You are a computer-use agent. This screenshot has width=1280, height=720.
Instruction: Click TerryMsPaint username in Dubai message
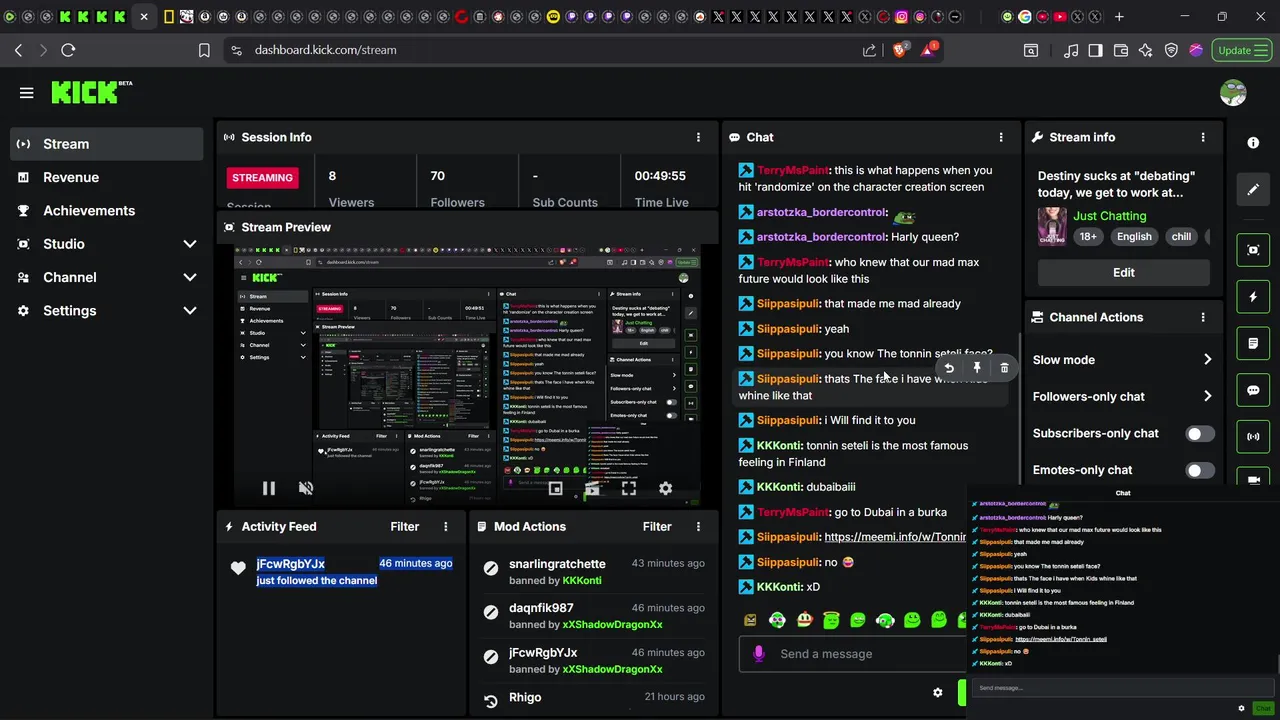[x=793, y=512]
